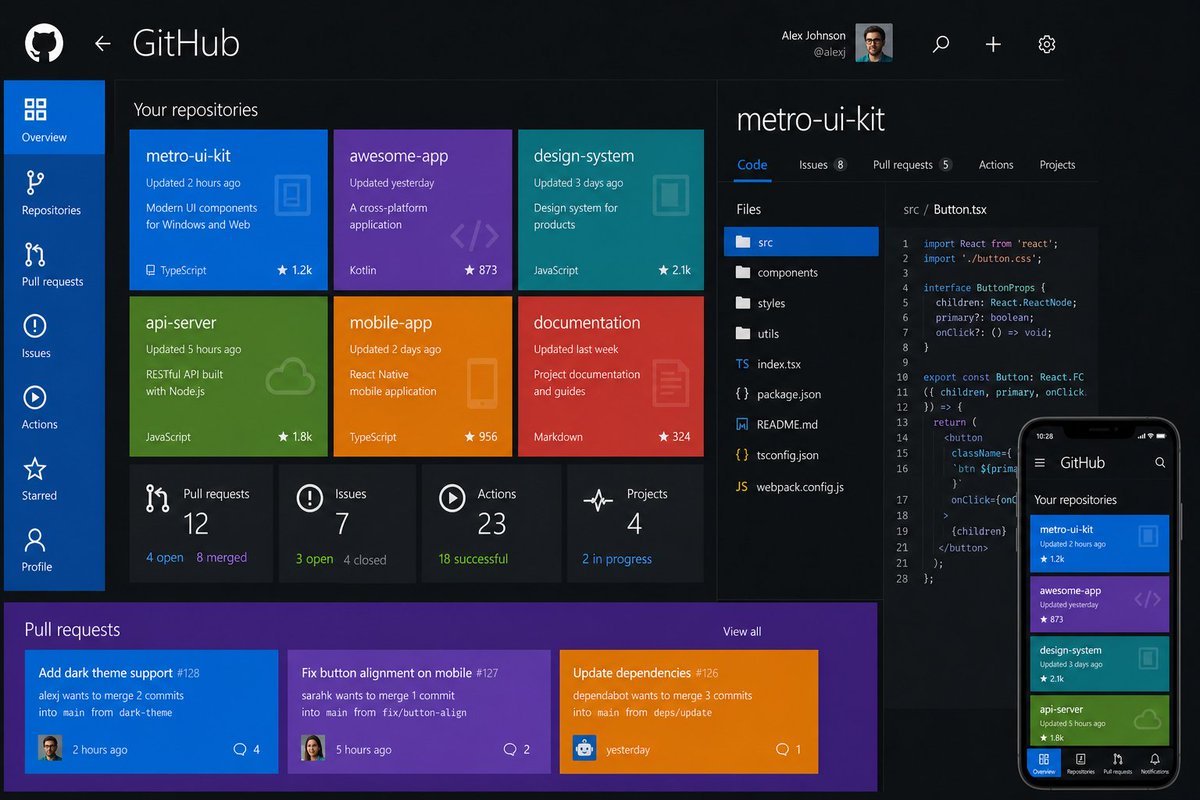Click the star icon on metro-ui-kit tile
This screenshot has height=800, width=1200.
282,270
